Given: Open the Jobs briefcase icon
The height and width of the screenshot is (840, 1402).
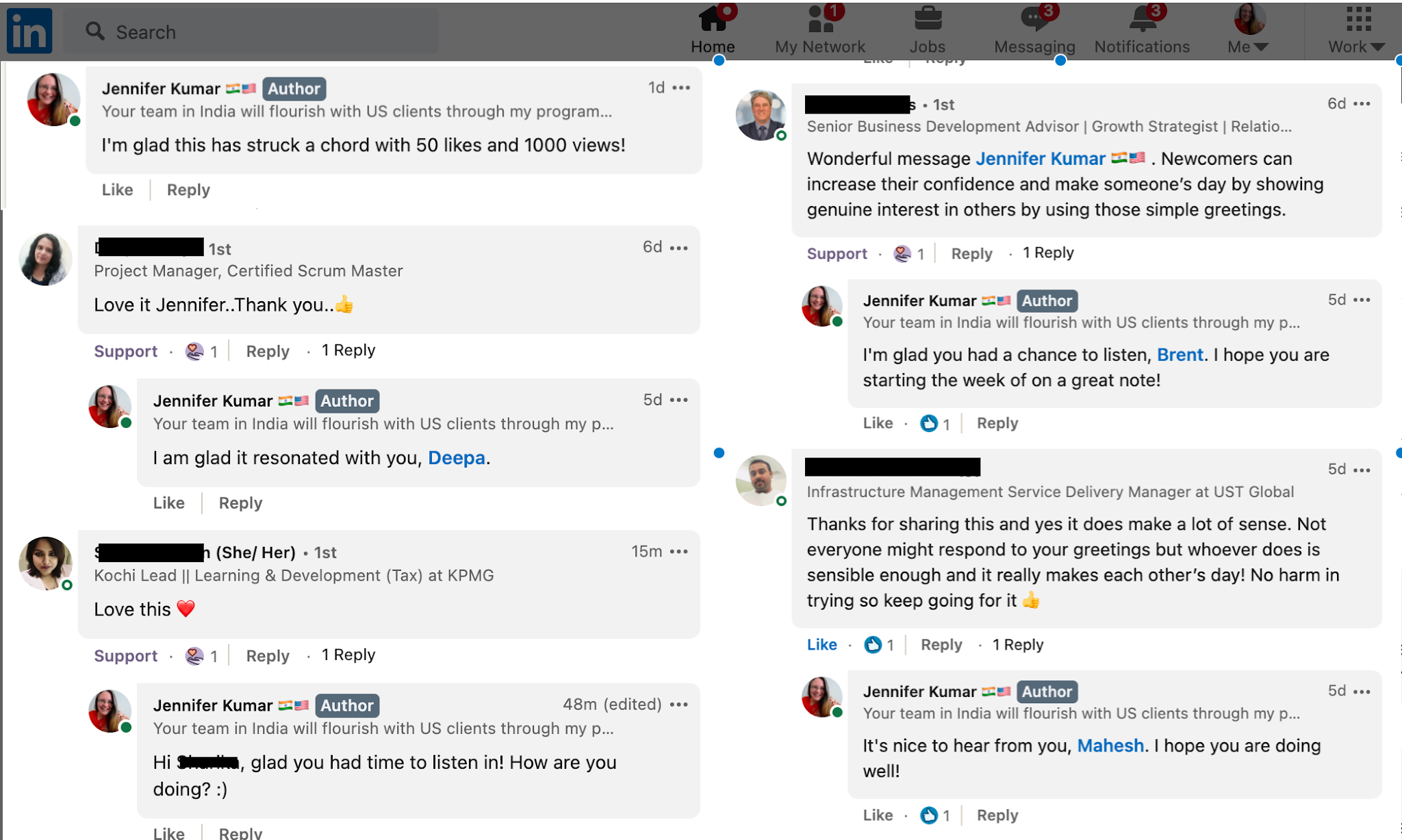Looking at the screenshot, I should [x=928, y=21].
